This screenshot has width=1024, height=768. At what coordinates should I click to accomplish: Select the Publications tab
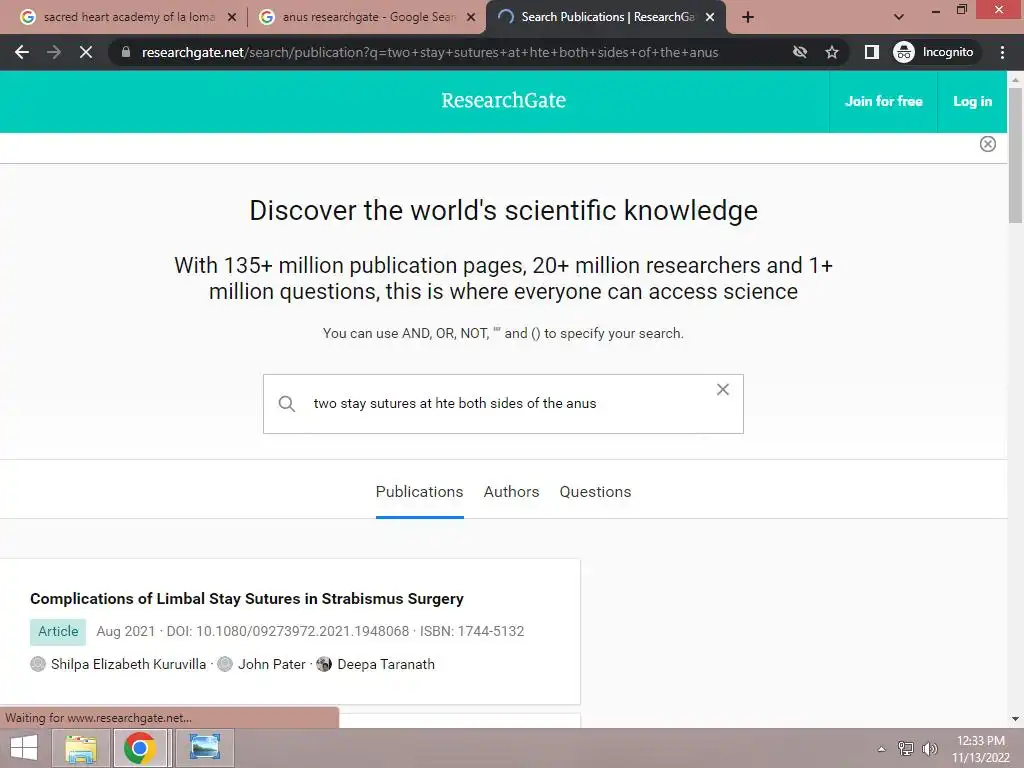[x=419, y=492]
